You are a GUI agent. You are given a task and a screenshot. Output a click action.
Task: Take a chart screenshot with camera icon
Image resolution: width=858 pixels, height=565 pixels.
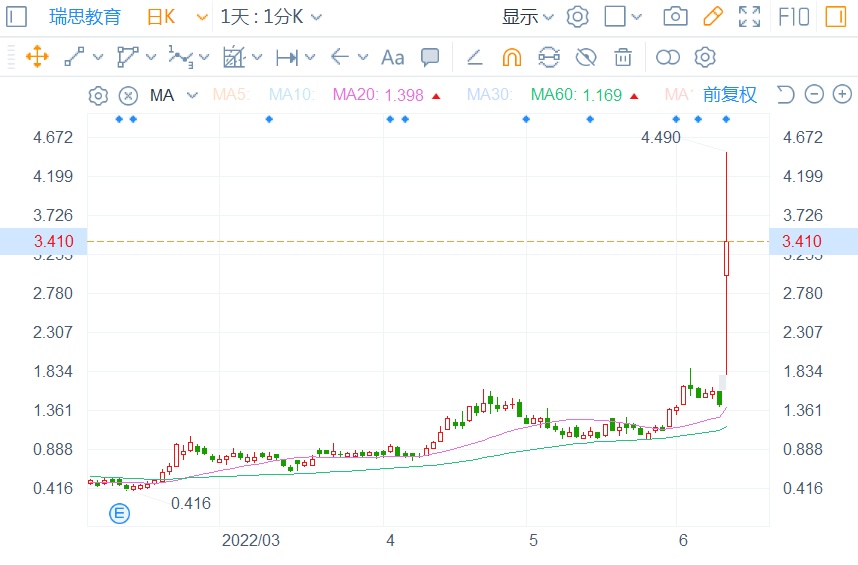676,16
